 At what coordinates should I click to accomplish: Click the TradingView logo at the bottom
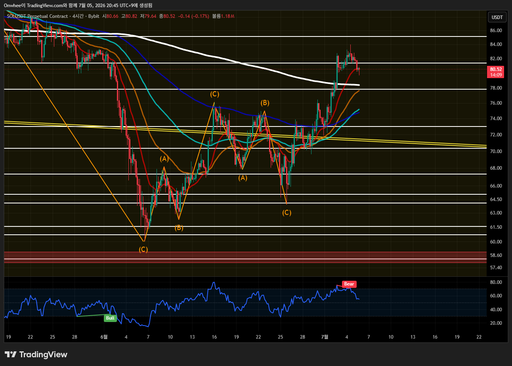36,354
